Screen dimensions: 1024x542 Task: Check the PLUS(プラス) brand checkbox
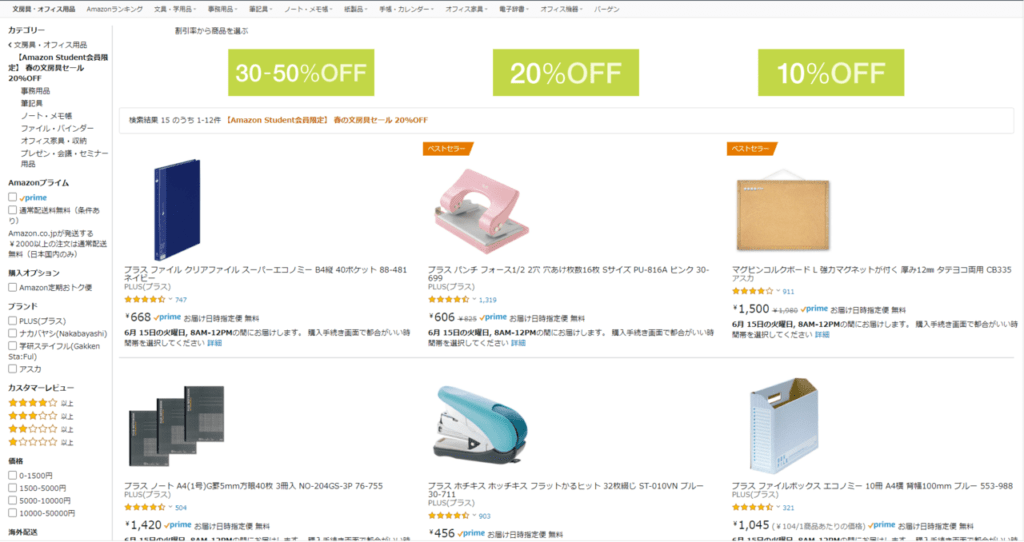click(13, 320)
